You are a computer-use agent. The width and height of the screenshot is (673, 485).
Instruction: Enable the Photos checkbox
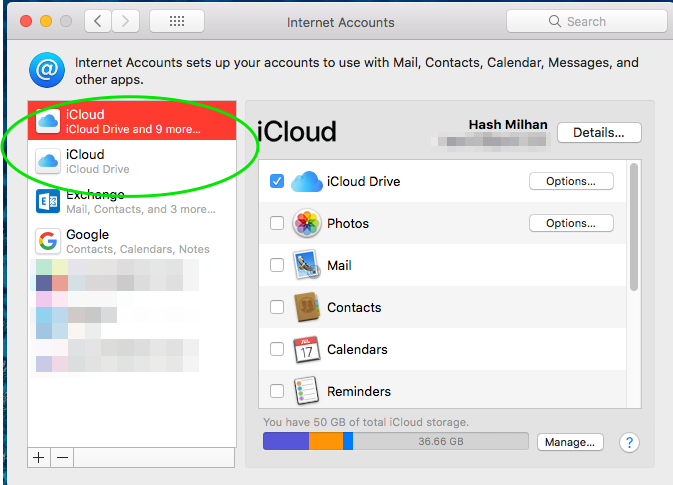click(277, 223)
